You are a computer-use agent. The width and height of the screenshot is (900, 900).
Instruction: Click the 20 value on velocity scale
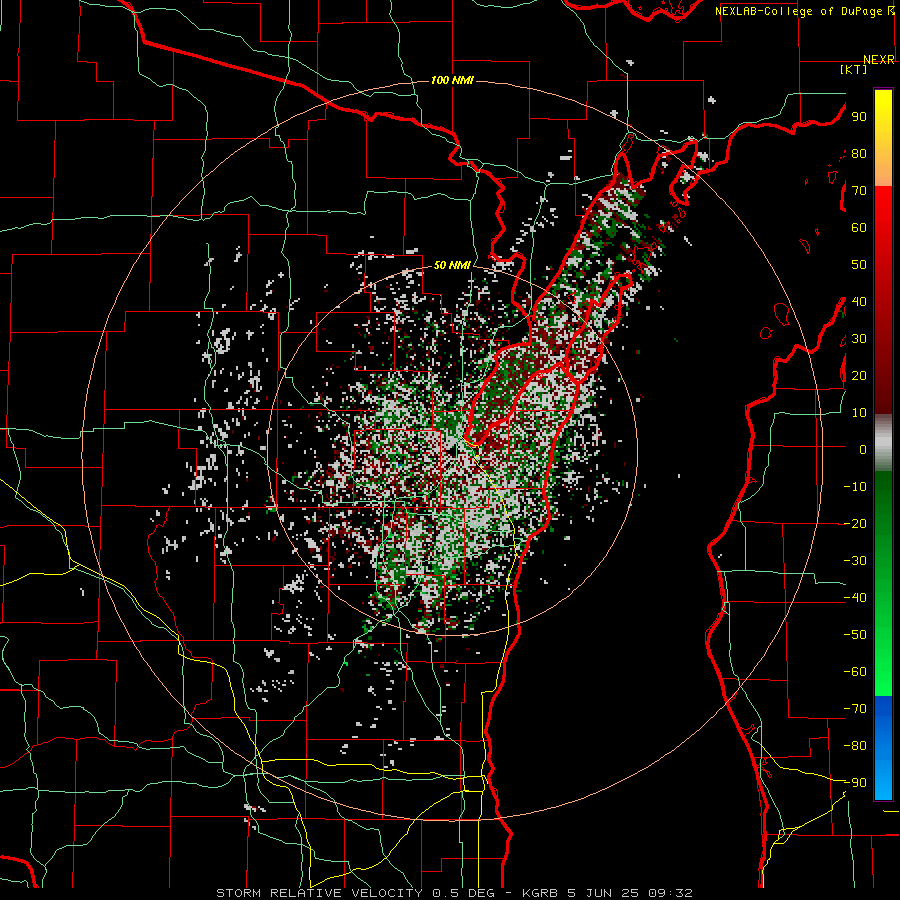(859, 375)
